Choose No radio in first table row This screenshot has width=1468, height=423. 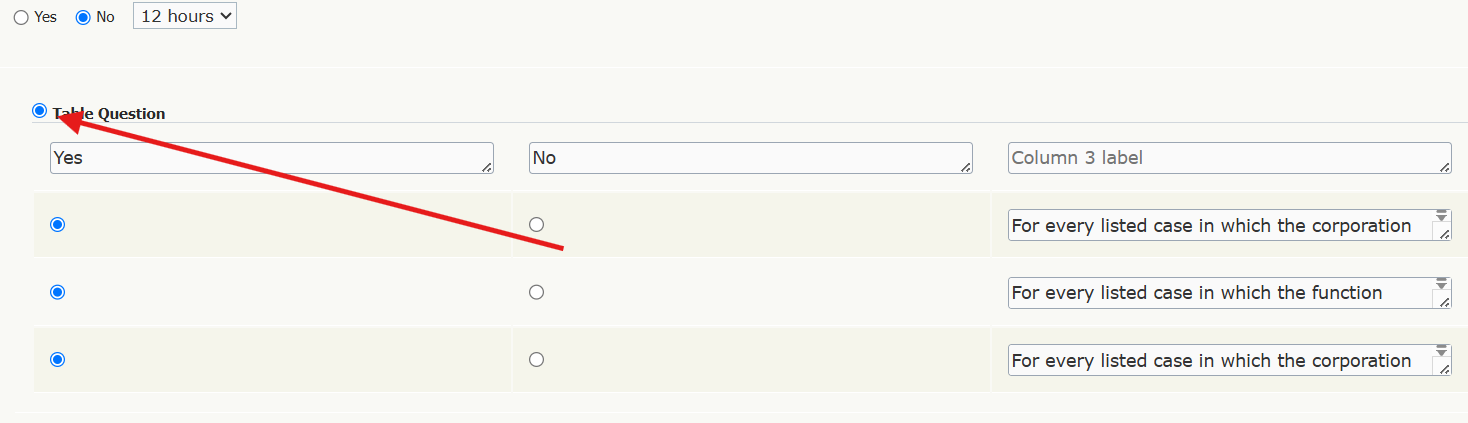pos(537,225)
